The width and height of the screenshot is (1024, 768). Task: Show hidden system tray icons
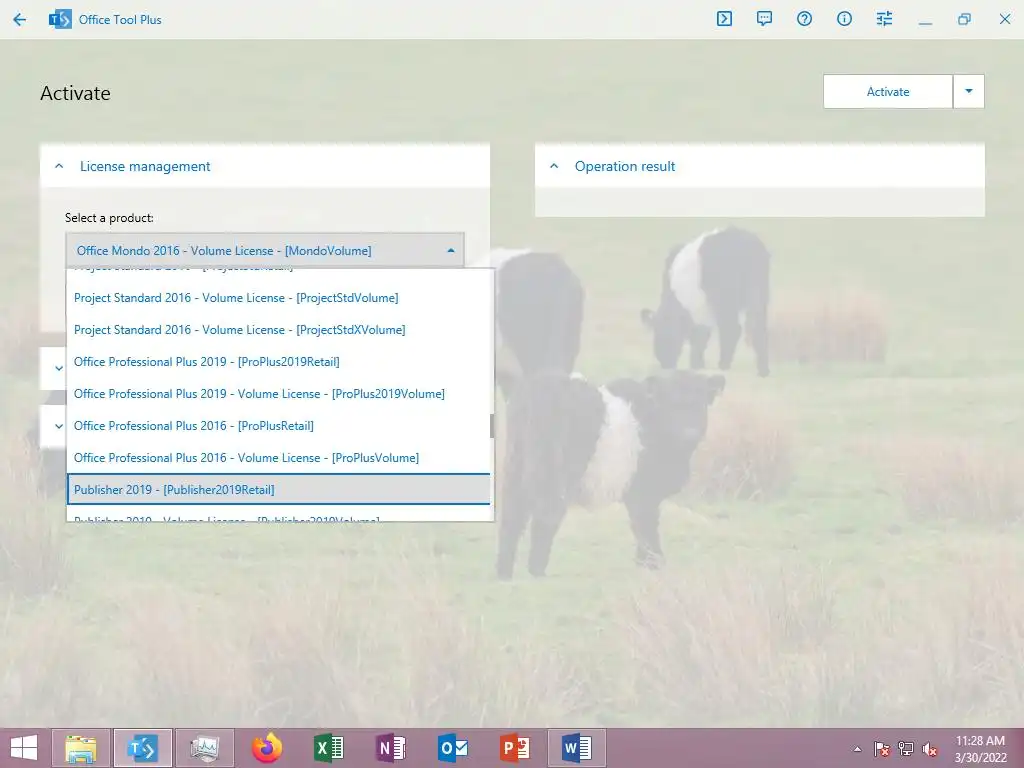[857, 749]
